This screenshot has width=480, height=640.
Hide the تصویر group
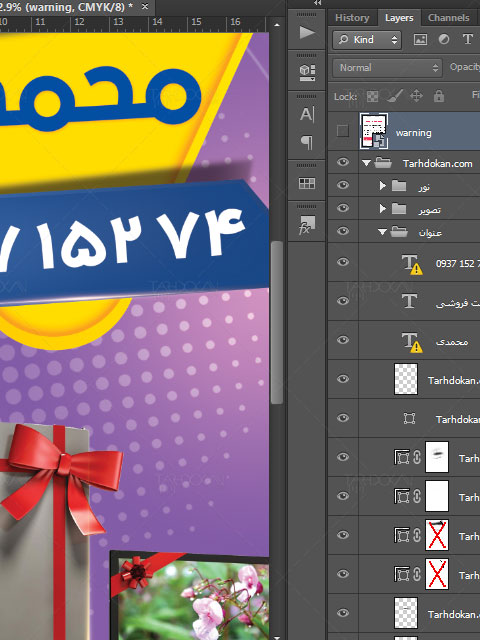coord(343,208)
